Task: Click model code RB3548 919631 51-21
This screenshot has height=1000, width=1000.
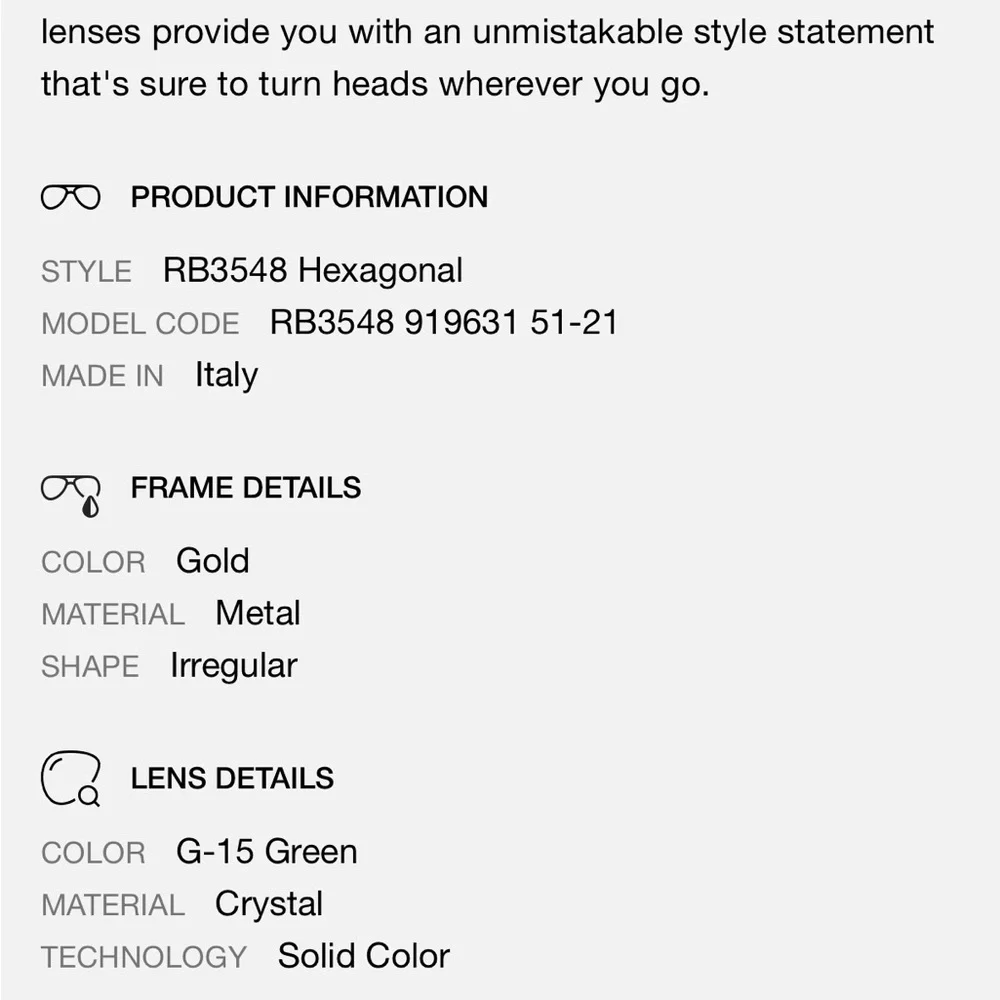Action: tap(443, 323)
